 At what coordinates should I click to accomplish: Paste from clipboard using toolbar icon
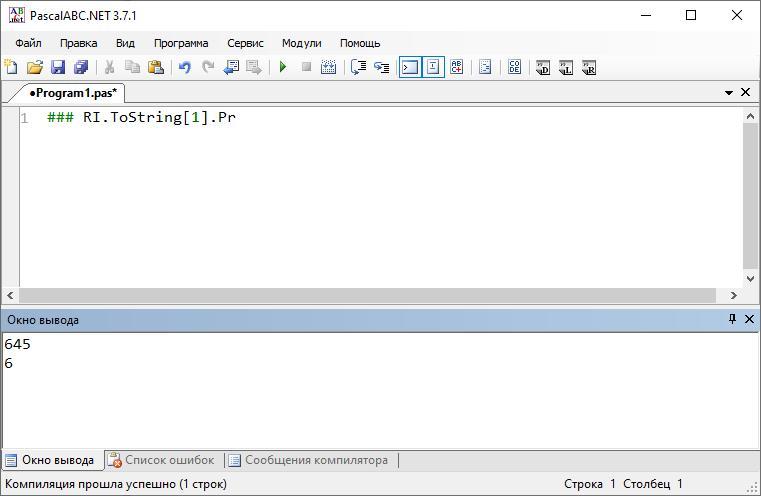tap(156, 67)
